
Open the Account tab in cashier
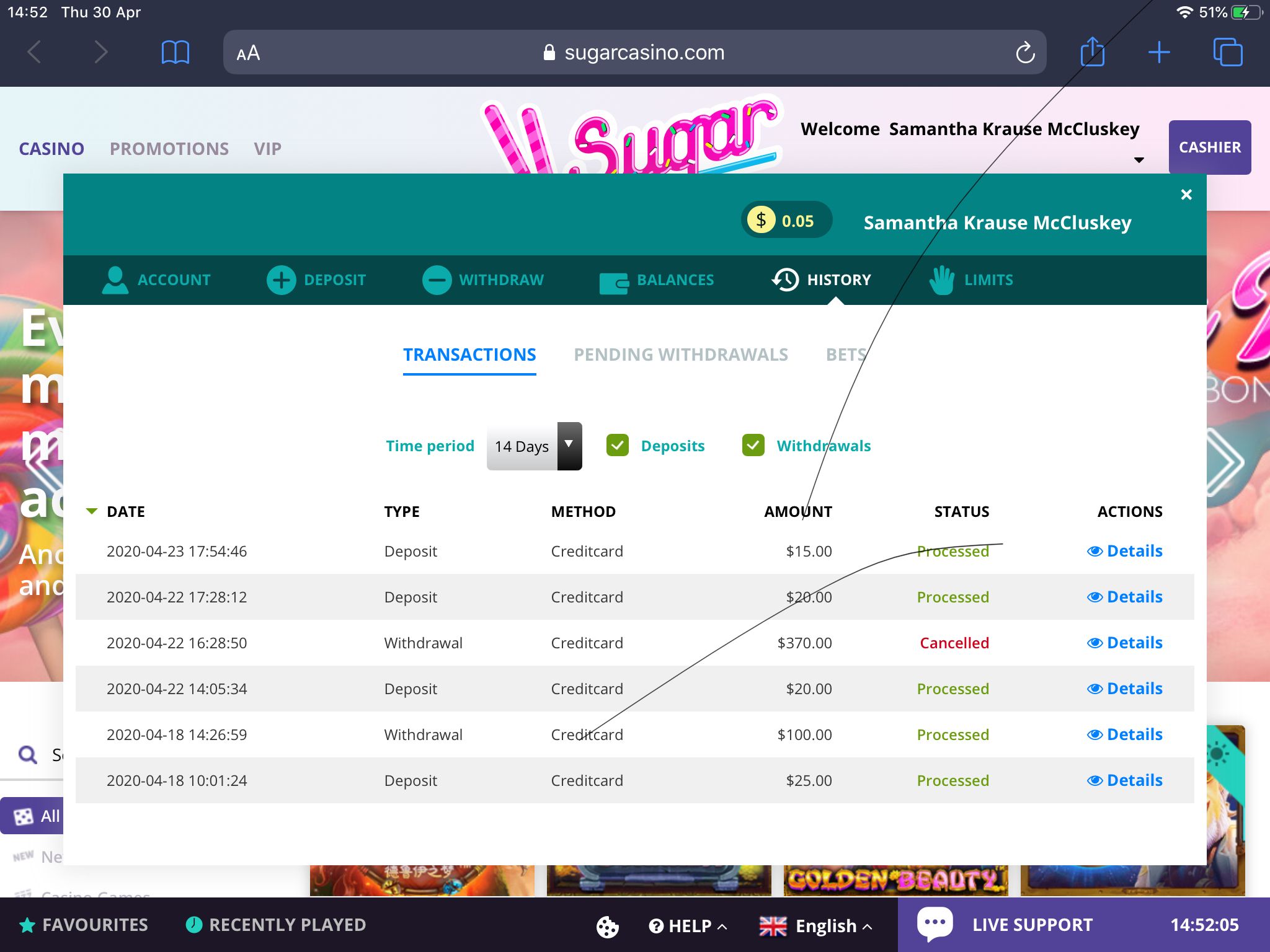coord(156,280)
